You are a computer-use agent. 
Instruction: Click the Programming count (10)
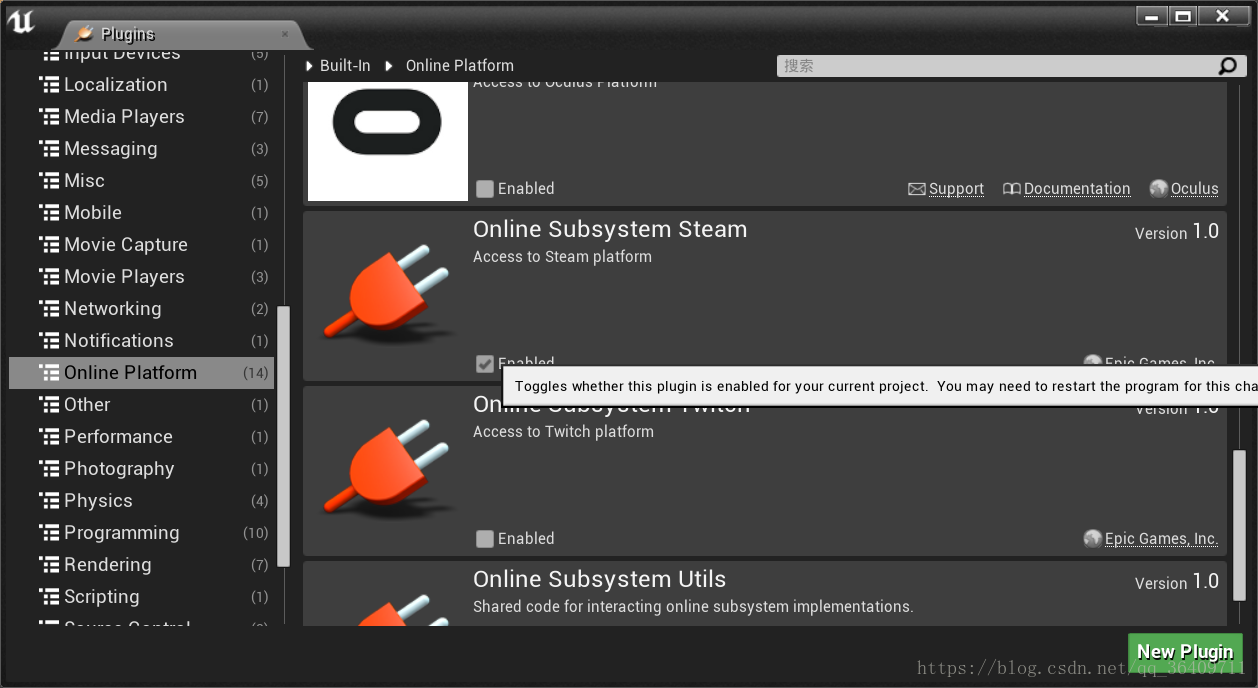click(256, 533)
